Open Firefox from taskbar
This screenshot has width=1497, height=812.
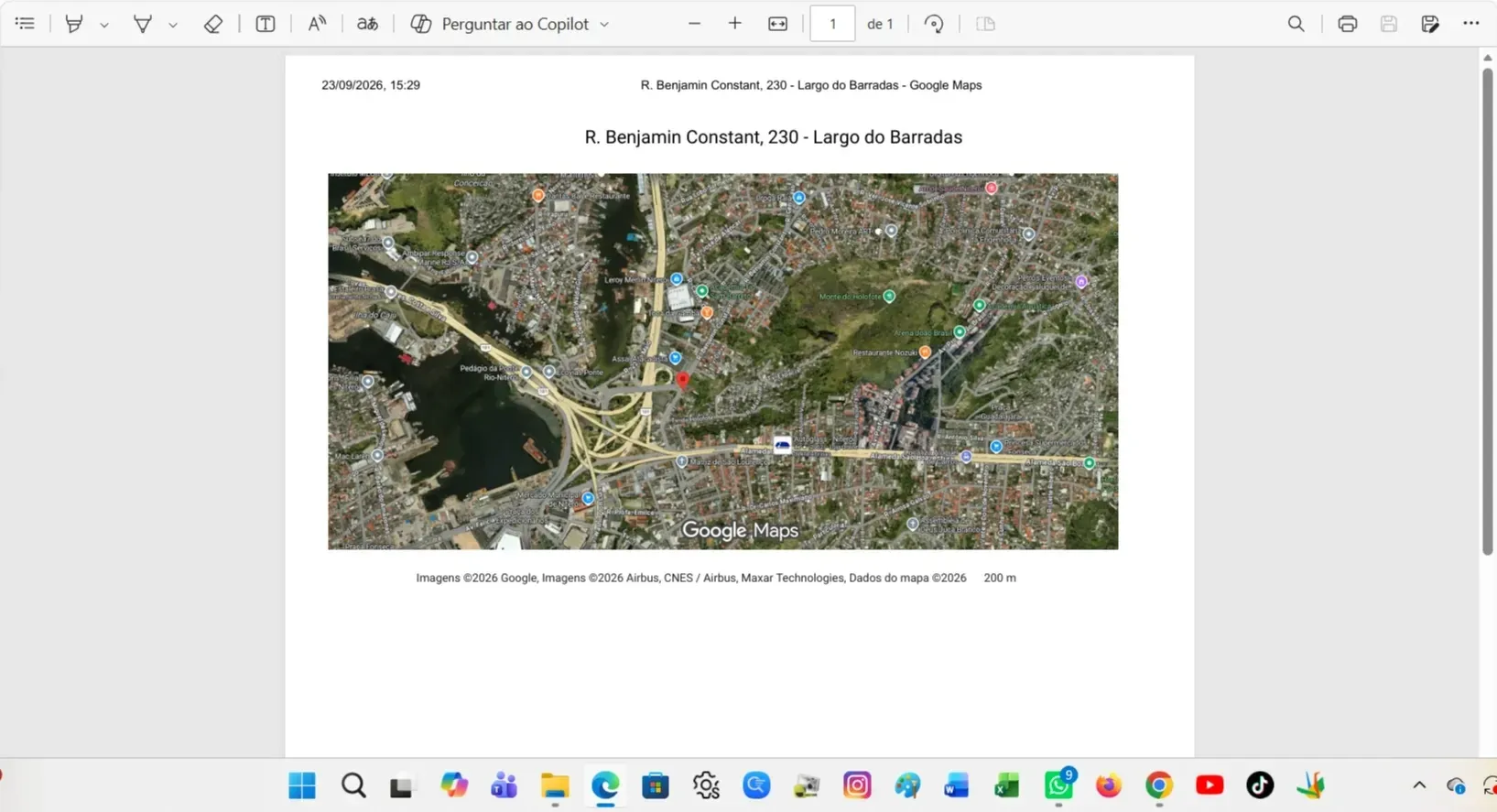tap(1109, 785)
